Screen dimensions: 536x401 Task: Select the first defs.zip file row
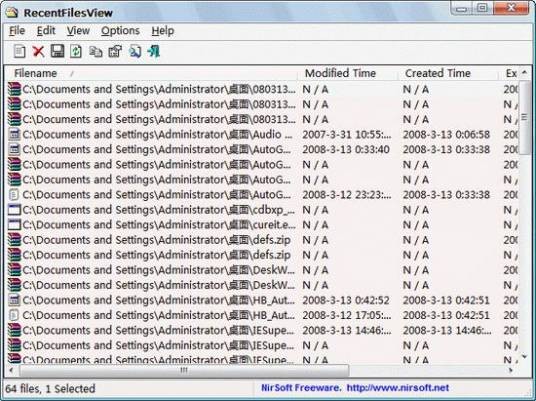tap(262, 240)
